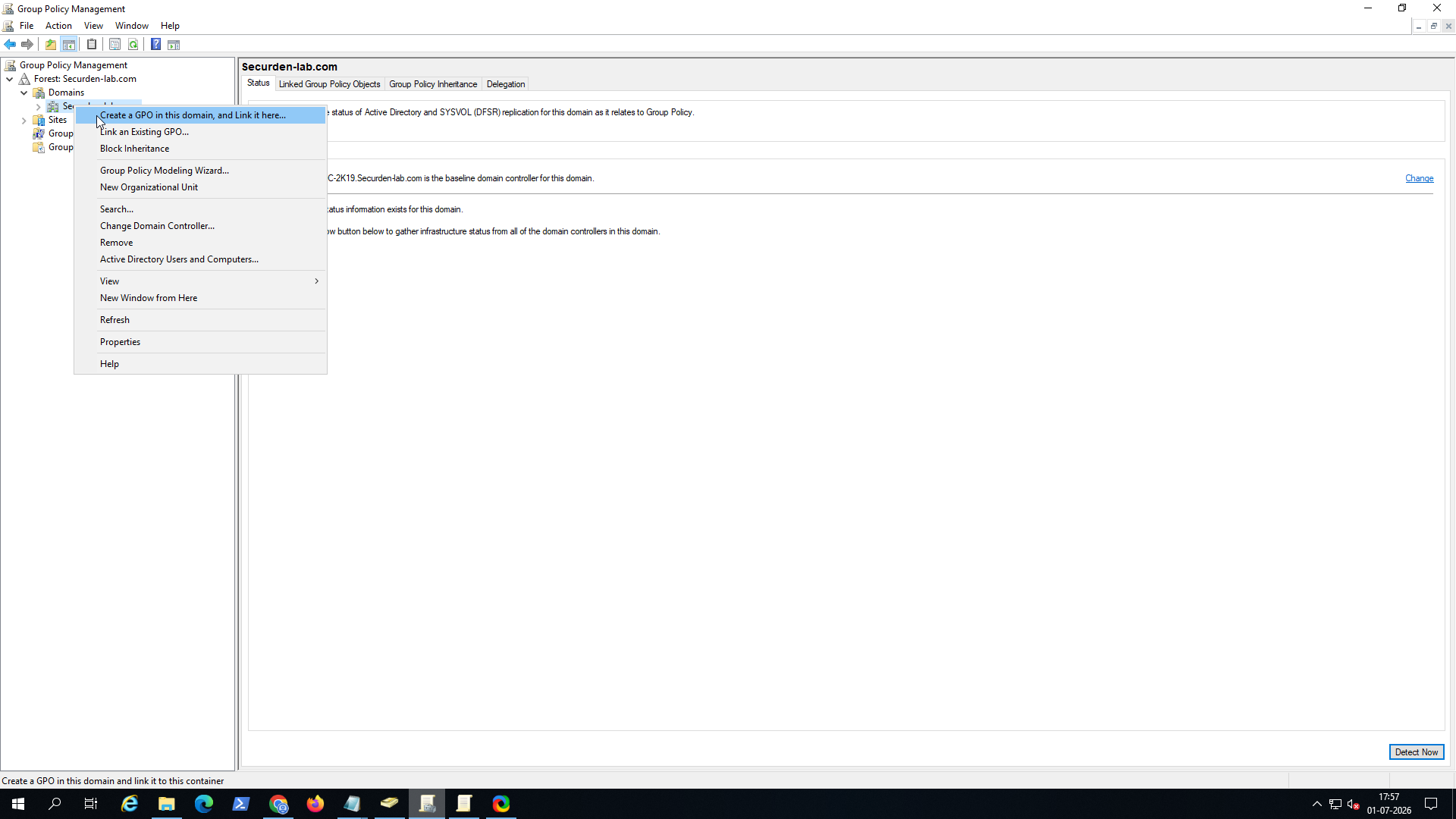Viewport: 1456px width, 819px height.
Task: Choose New Window from Here
Action: coord(201,298)
